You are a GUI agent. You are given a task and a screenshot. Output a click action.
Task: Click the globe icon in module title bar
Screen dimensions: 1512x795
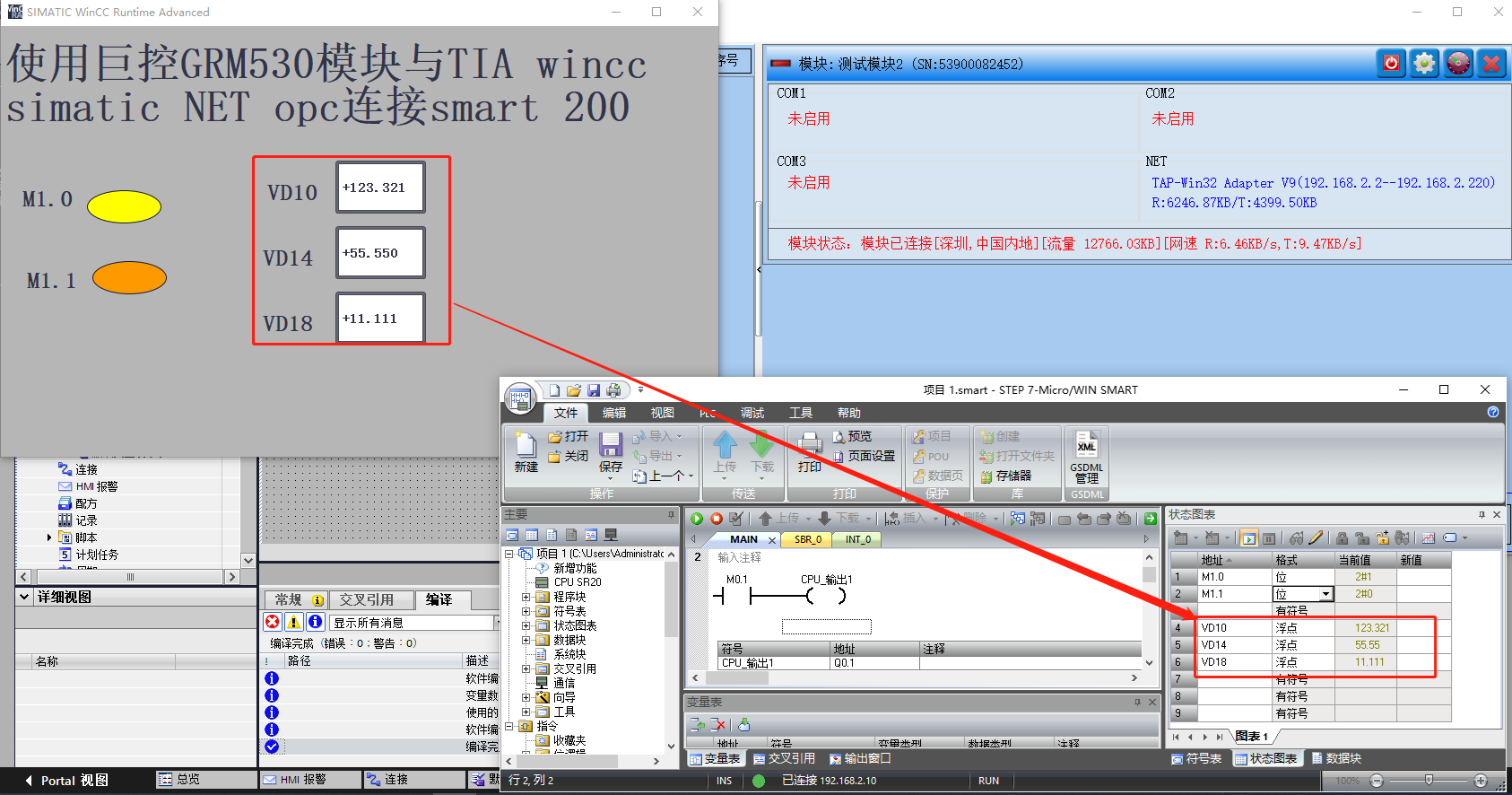[1458, 64]
